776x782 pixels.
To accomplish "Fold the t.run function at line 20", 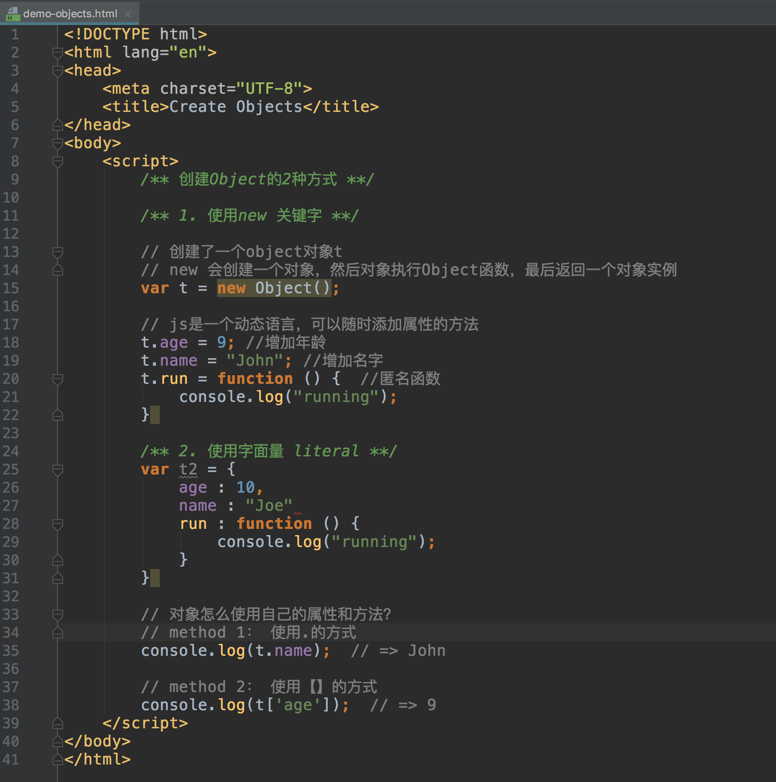I will pos(57,379).
